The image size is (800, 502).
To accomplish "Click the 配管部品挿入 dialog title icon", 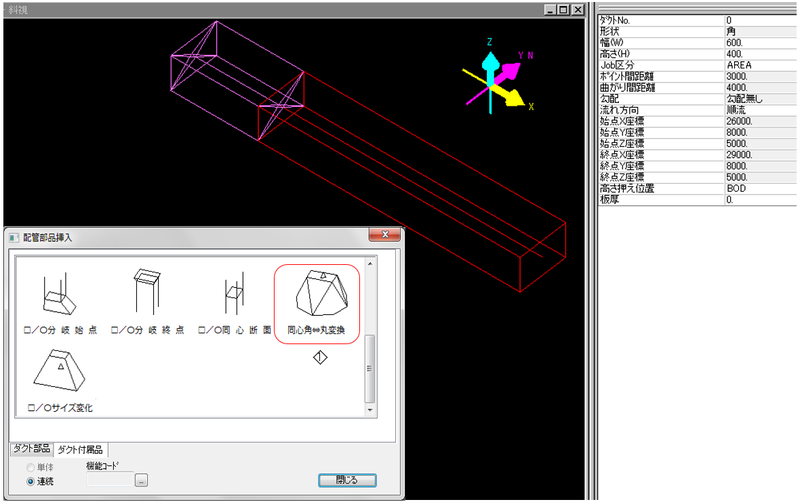I will pyautogui.click(x=14, y=237).
